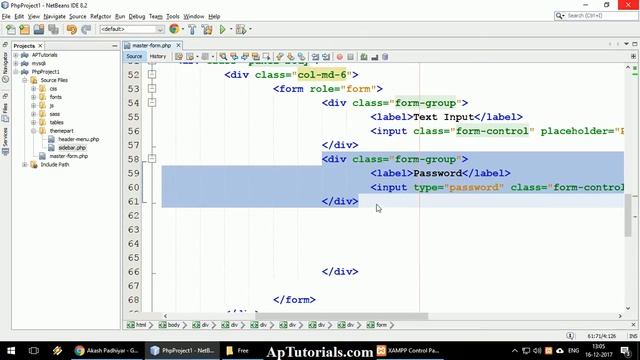This screenshot has height=360, width=640.
Task: Select sidebar.php in the project tree
Action: (72, 148)
